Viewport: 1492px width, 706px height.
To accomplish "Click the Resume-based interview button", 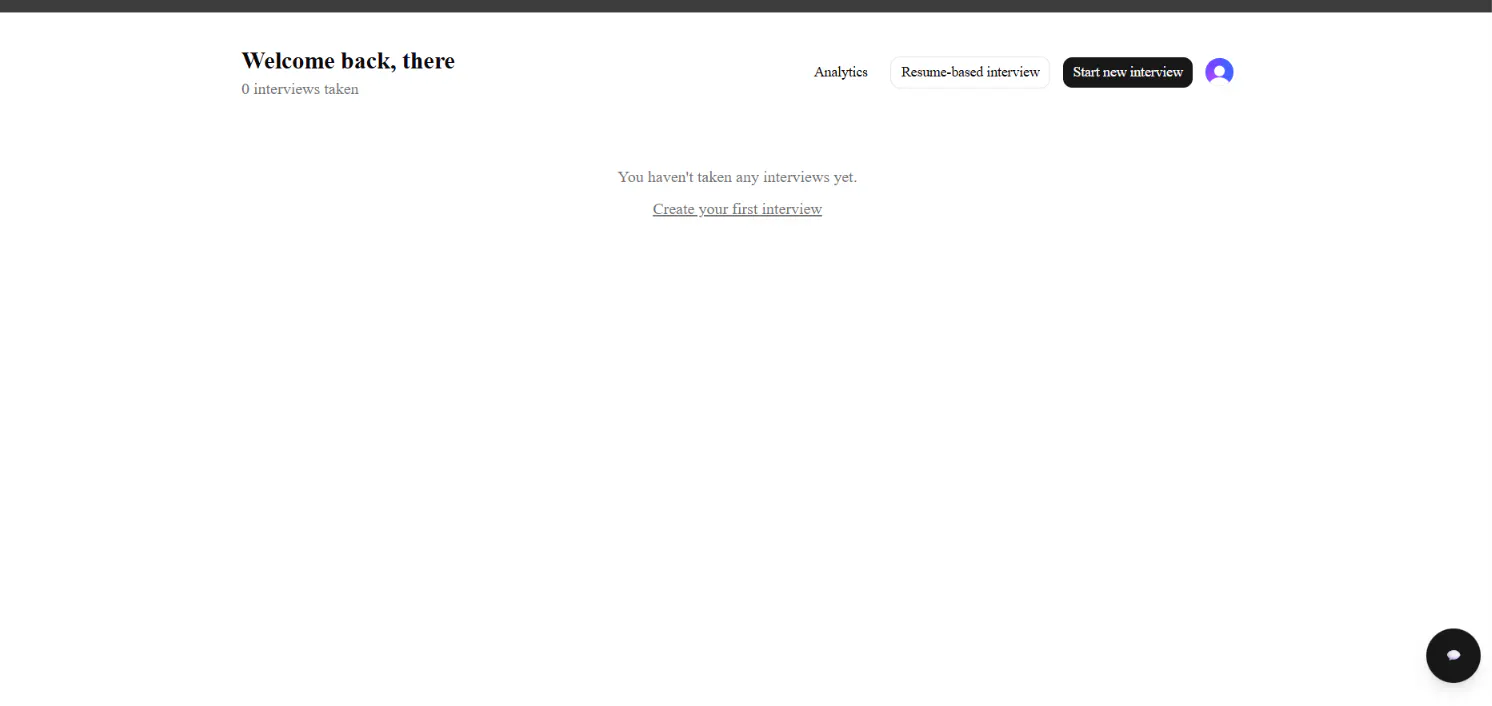I will tap(970, 72).
